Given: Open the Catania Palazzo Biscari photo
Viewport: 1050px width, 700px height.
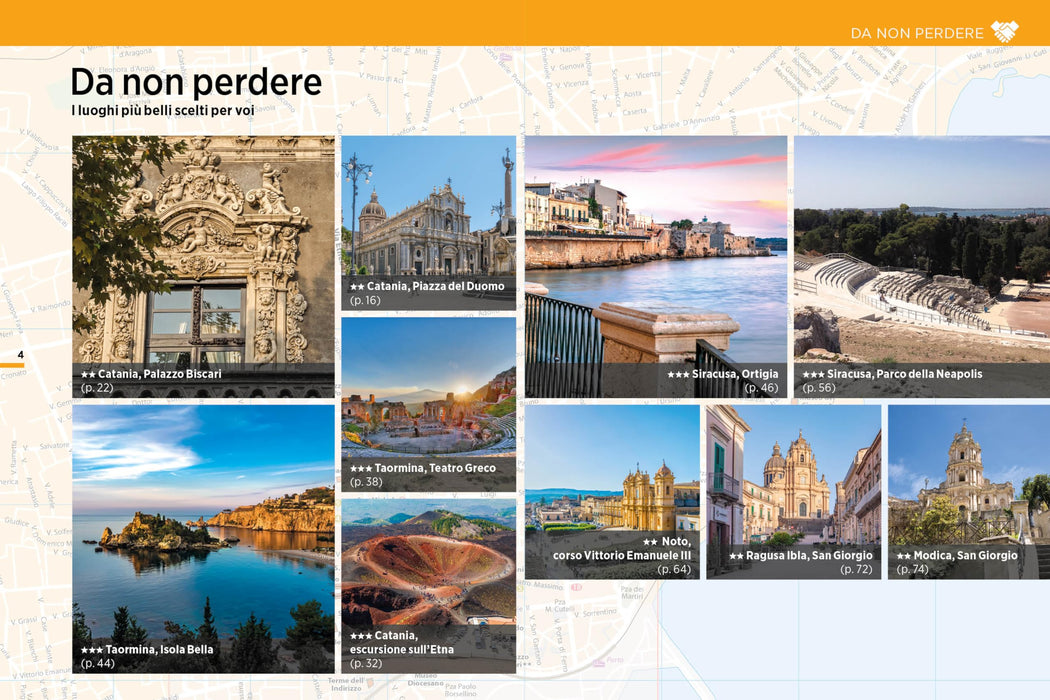Looking at the screenshot, I should tap(204, 267).
